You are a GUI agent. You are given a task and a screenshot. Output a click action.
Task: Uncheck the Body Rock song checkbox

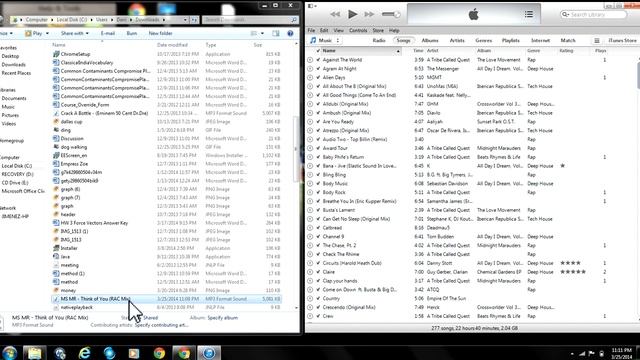[x=318, y=192]
